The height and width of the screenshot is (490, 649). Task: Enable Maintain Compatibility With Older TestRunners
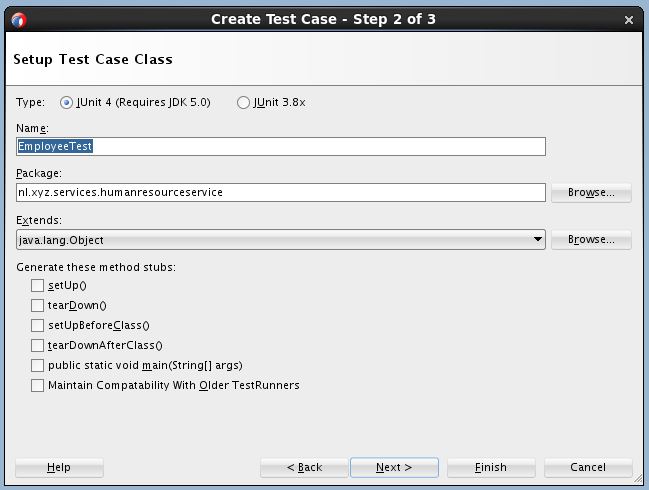(x=38, y=386)
